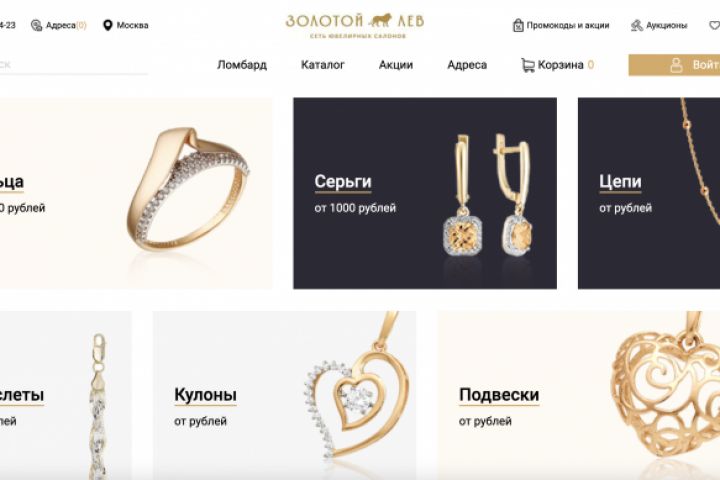Viewport: 720px width, 480px height.
Task: Click the shopping cart icon next to Корзина
Action: [528, 65]
